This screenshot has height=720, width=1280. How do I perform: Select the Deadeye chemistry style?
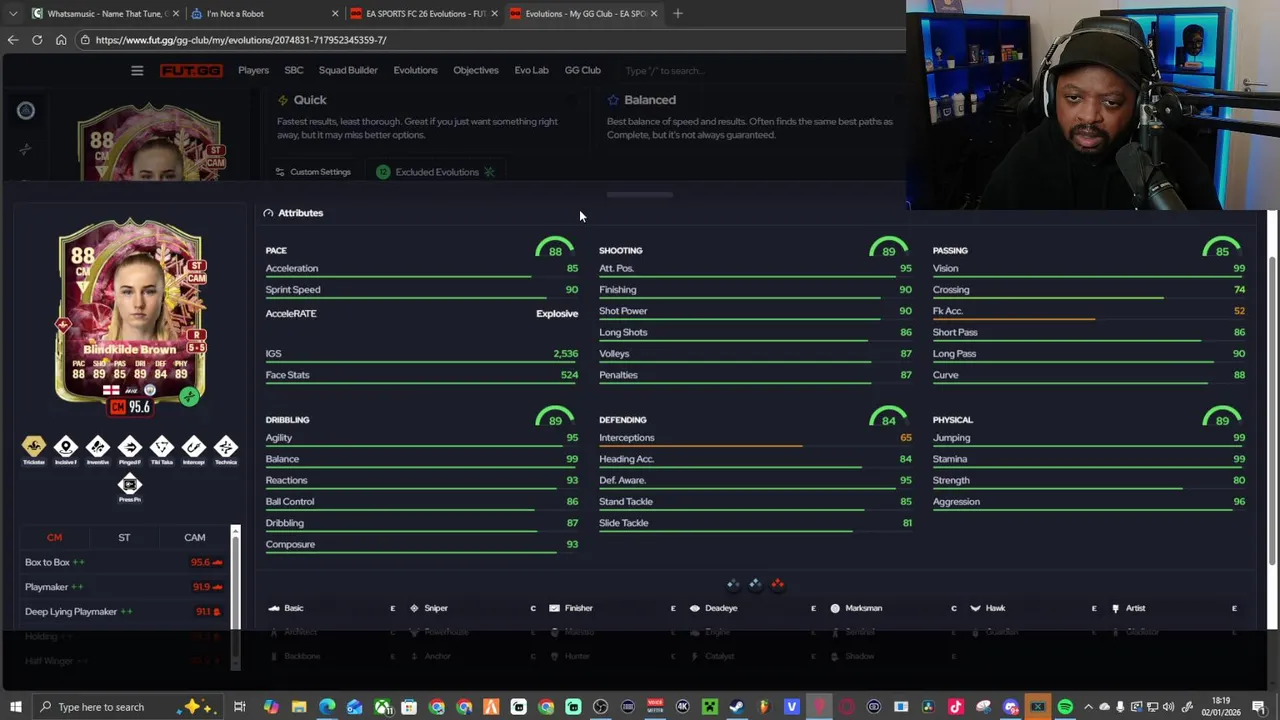(752, 608)
